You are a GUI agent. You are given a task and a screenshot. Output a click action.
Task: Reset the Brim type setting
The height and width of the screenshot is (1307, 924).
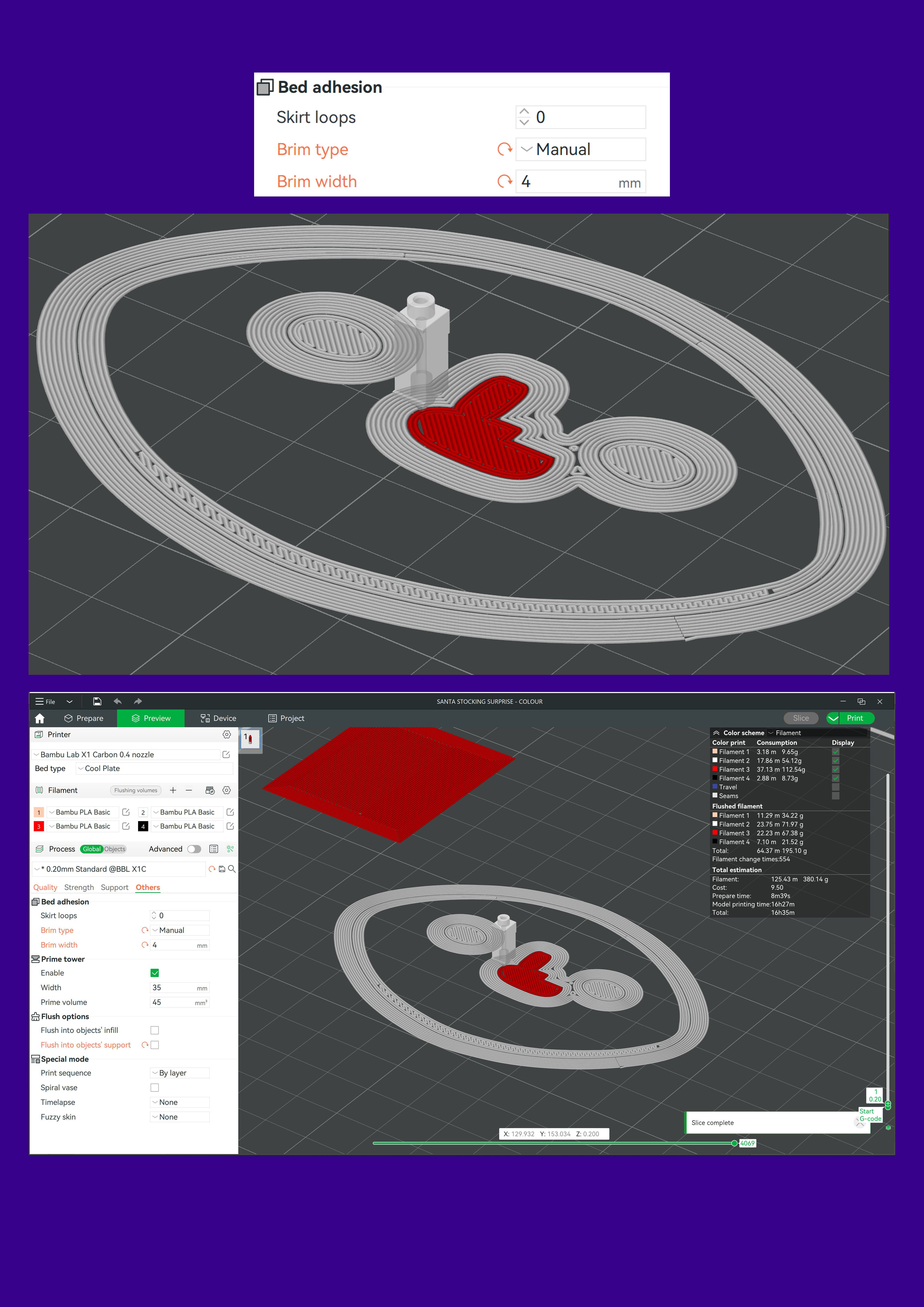(145, 930)
